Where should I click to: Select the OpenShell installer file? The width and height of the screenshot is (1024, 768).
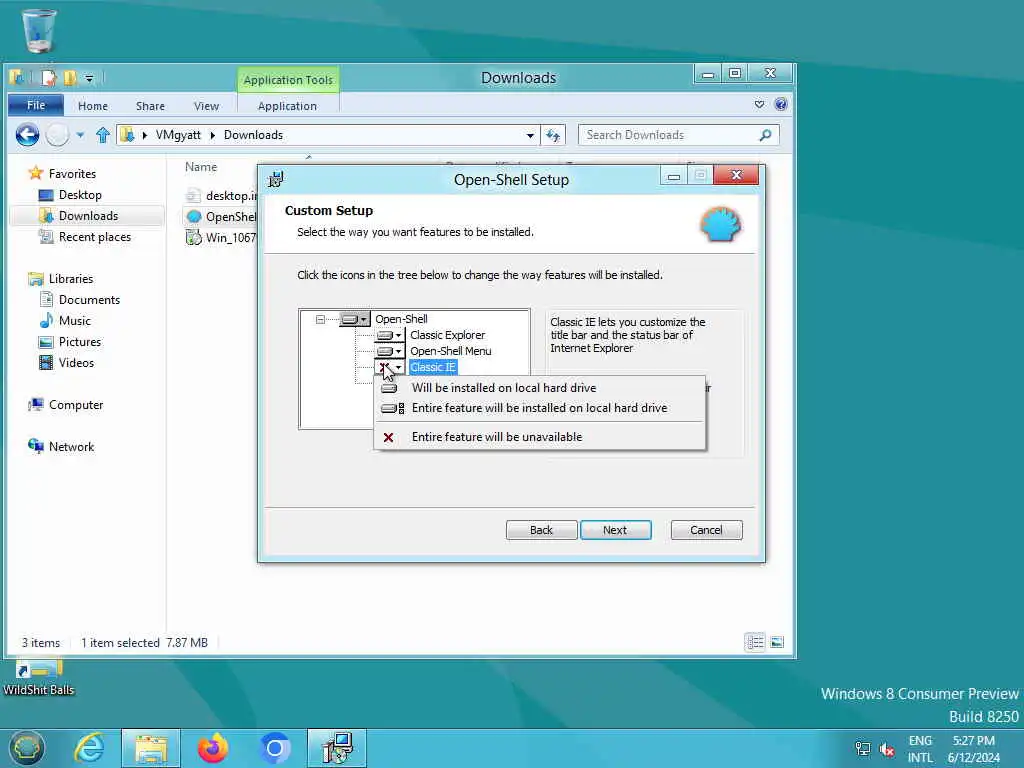tap(221, 217)
